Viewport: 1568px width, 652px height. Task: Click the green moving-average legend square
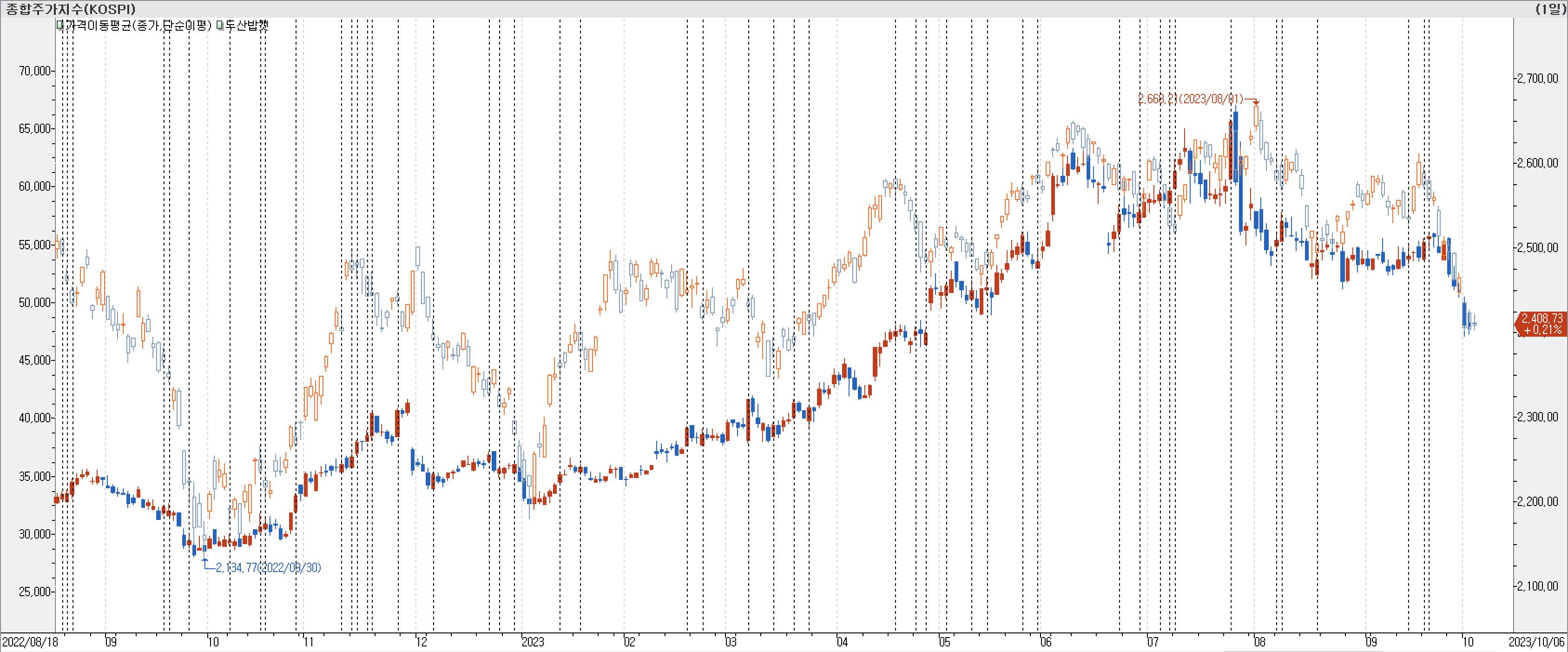[59, 26]
